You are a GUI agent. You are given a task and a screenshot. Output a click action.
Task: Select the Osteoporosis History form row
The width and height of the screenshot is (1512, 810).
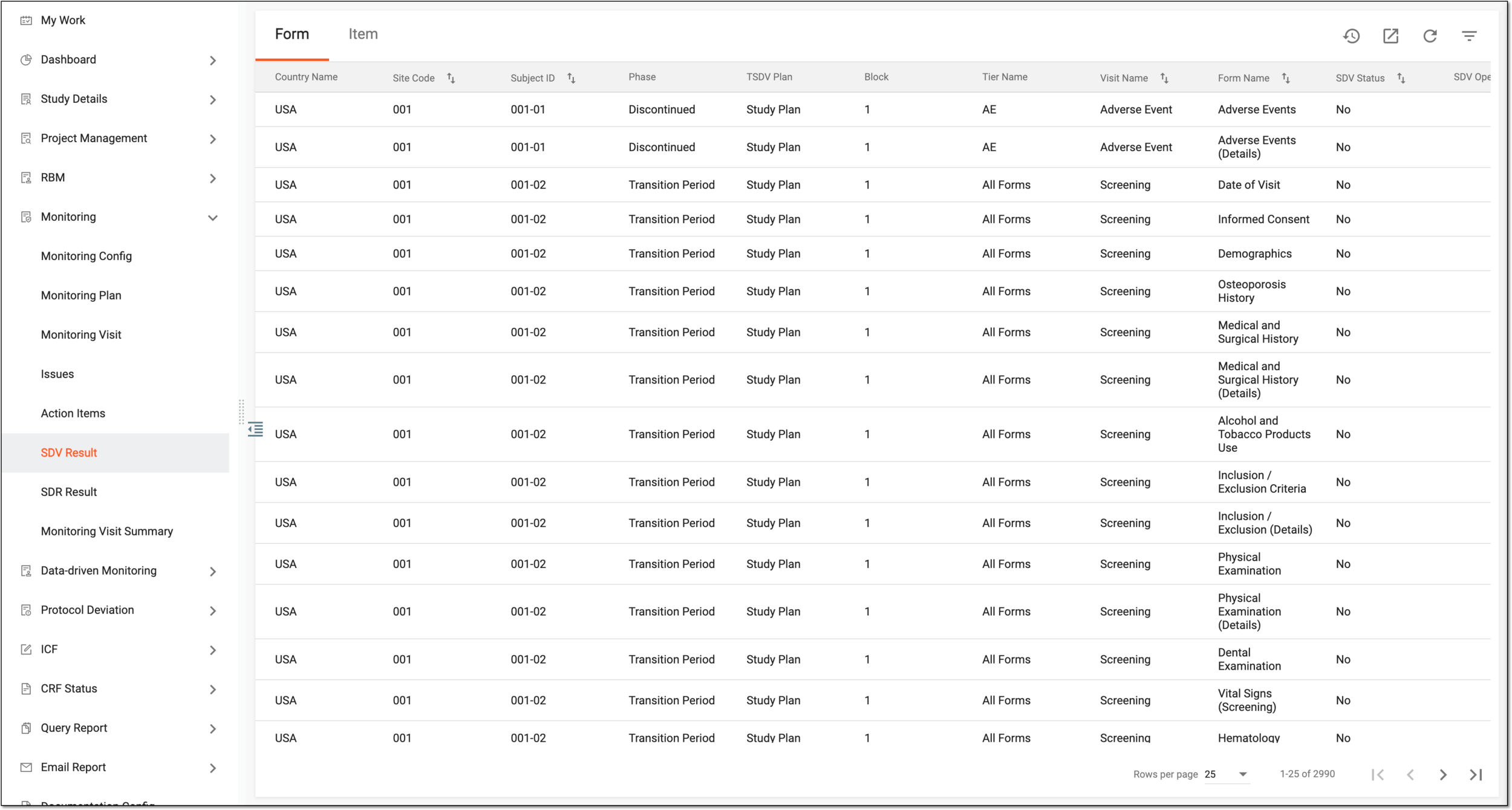[x=873, y=292]
